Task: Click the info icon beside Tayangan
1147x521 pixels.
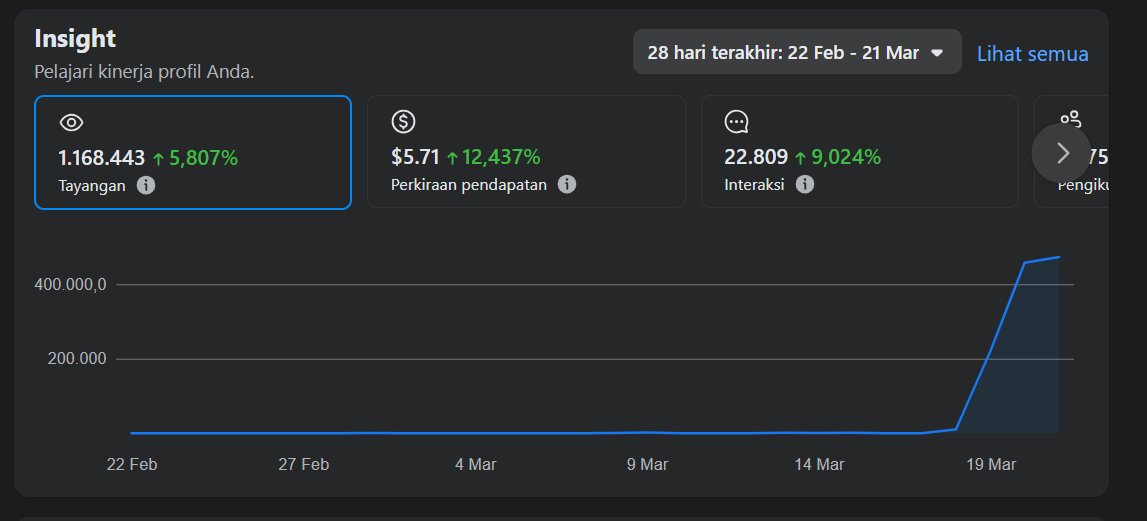Action: pyautogui.click(x=146, y=185)
